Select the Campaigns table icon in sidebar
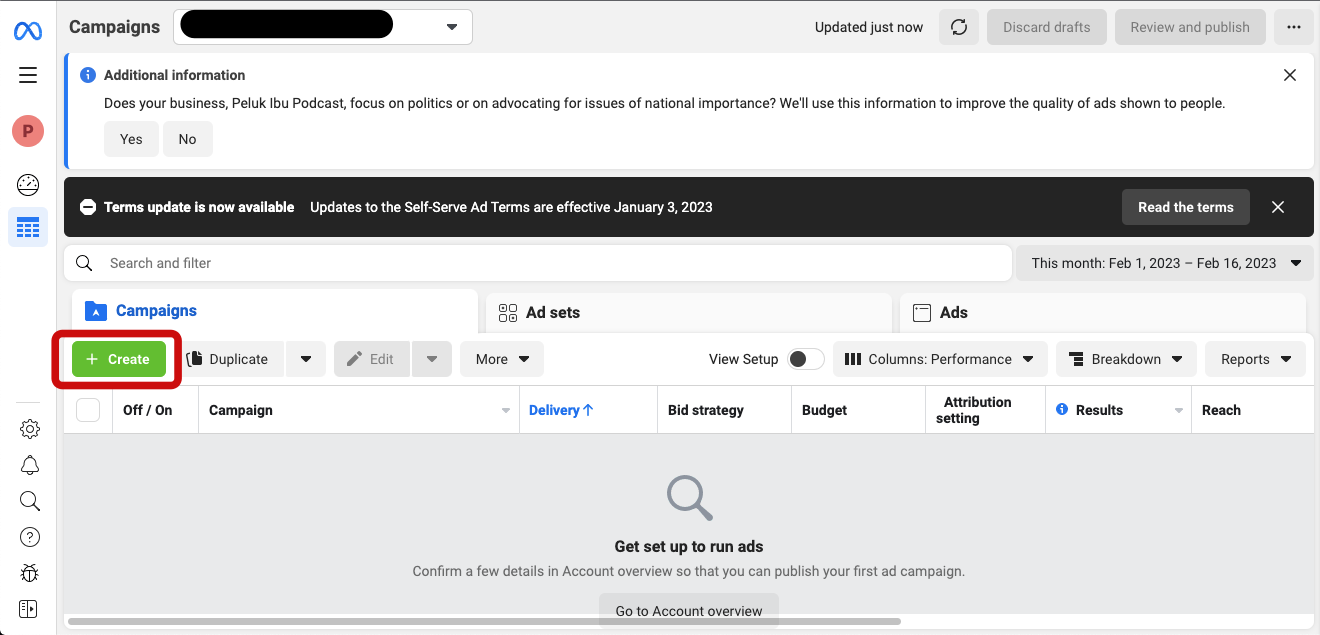Screen dimensions: 1320x635 28,228
